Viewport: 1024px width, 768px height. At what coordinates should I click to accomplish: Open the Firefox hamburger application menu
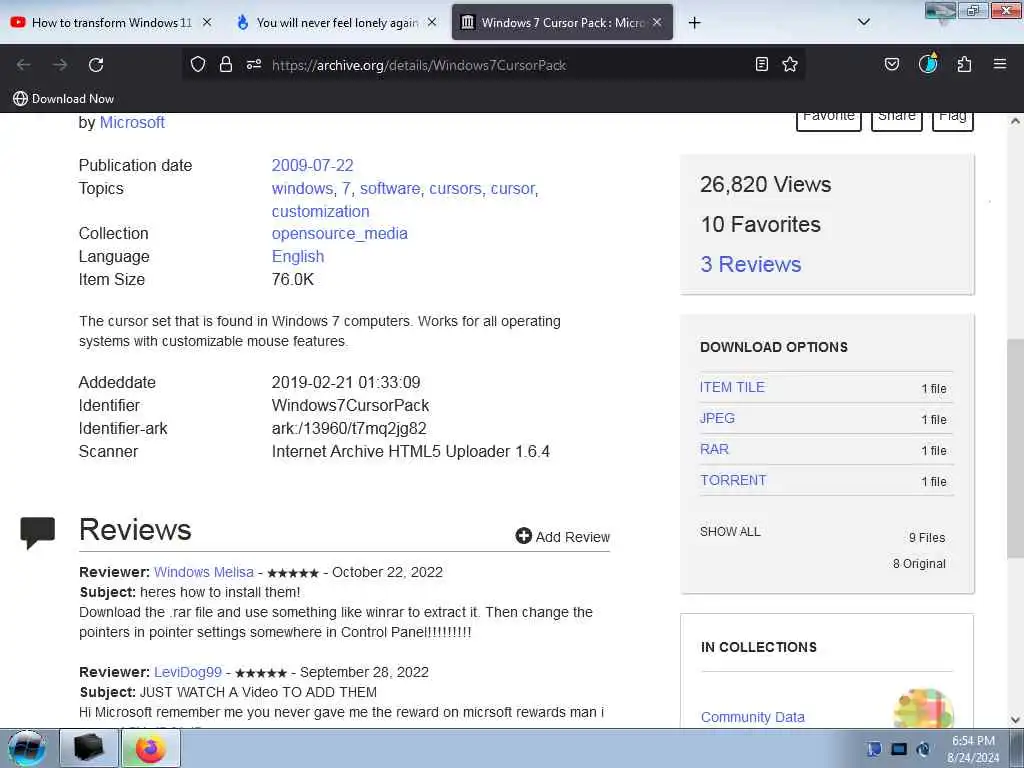point(1000,64)
